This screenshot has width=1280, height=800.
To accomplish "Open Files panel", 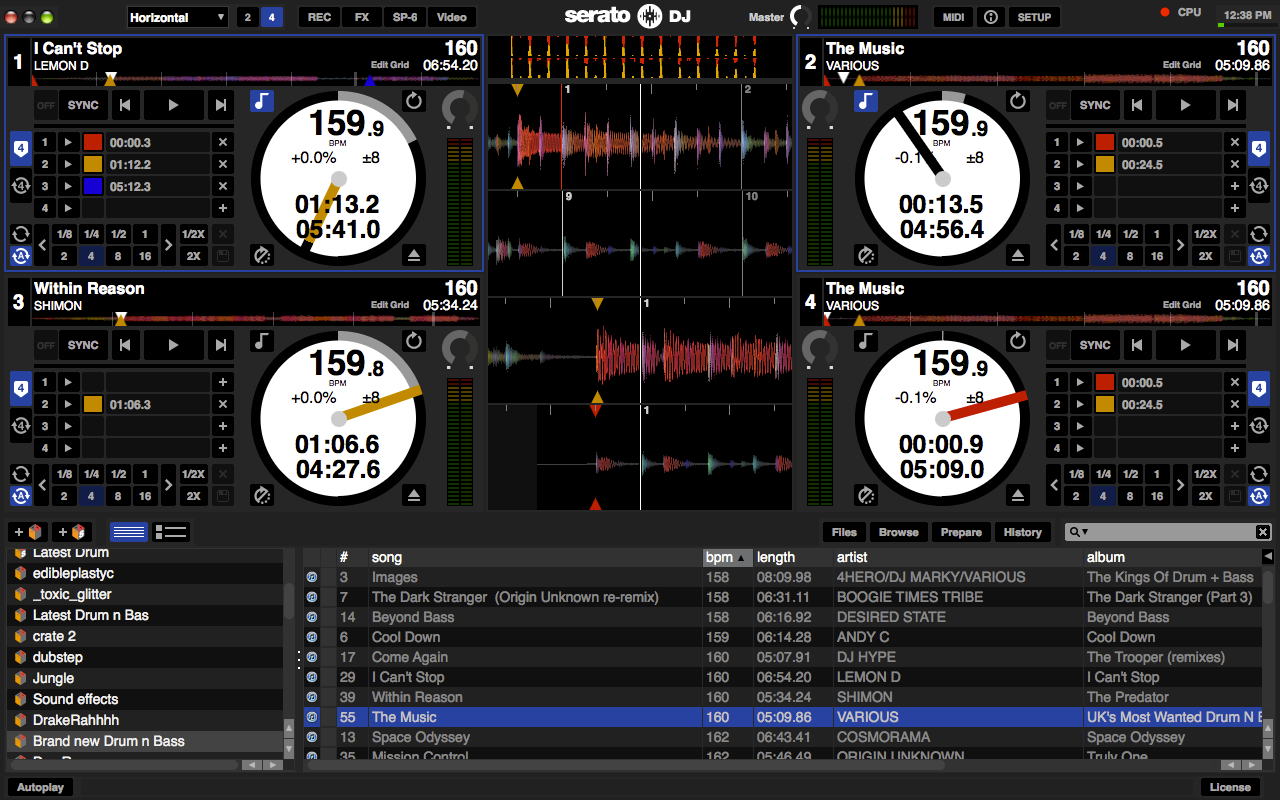I will click(x=844, y=532).
